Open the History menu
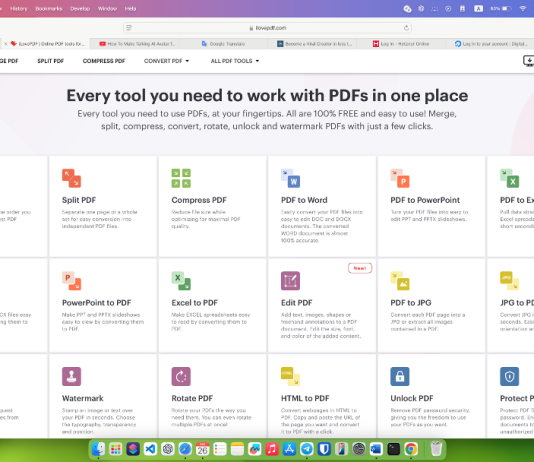This screenshot has width=534, height=462. pos(19,9)
